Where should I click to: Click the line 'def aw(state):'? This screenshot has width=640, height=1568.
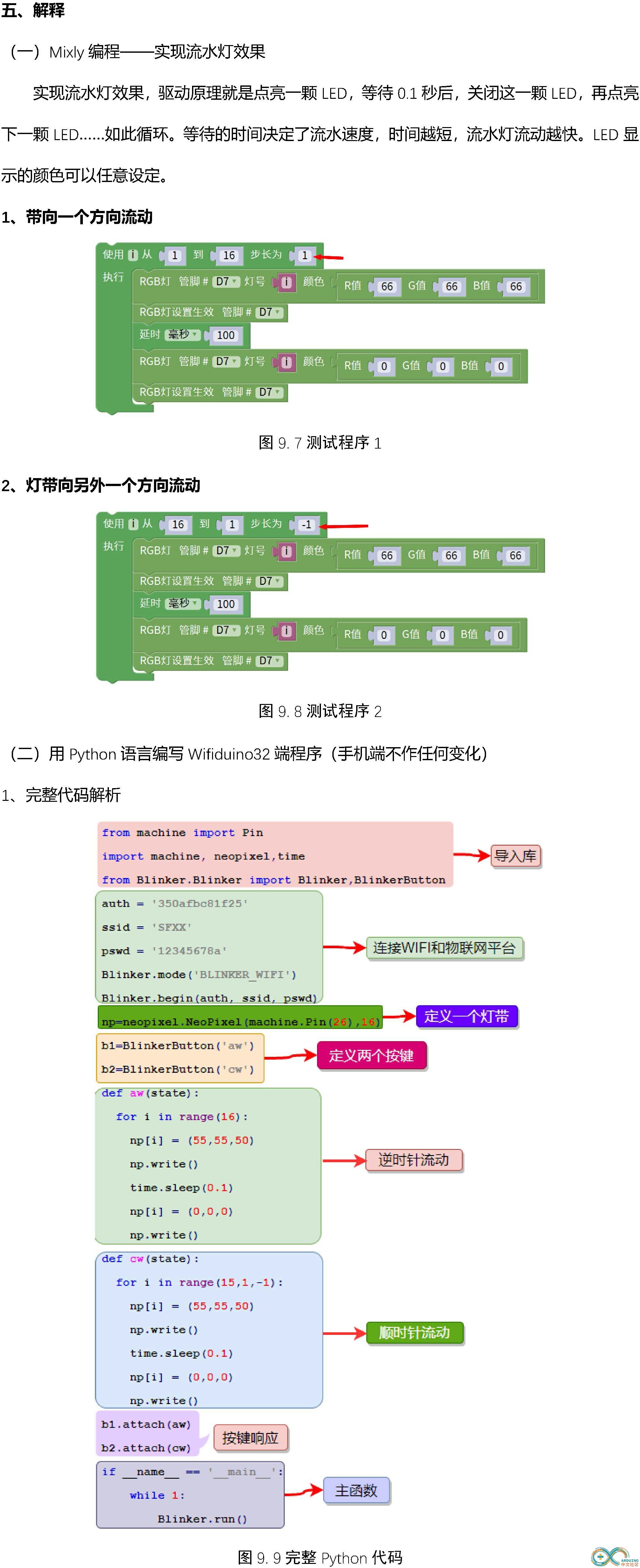150,1093
